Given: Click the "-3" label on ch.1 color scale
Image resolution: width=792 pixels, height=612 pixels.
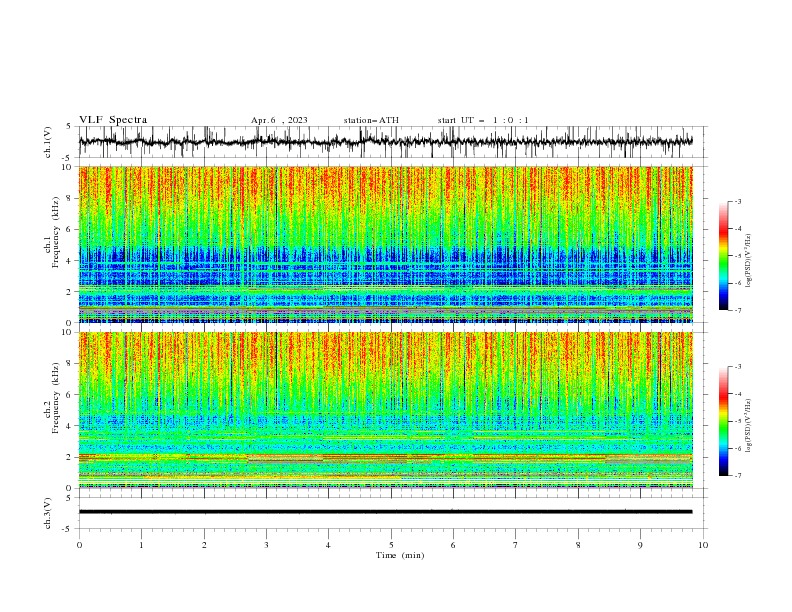Looking at the screenshot, I should (738, 201).
